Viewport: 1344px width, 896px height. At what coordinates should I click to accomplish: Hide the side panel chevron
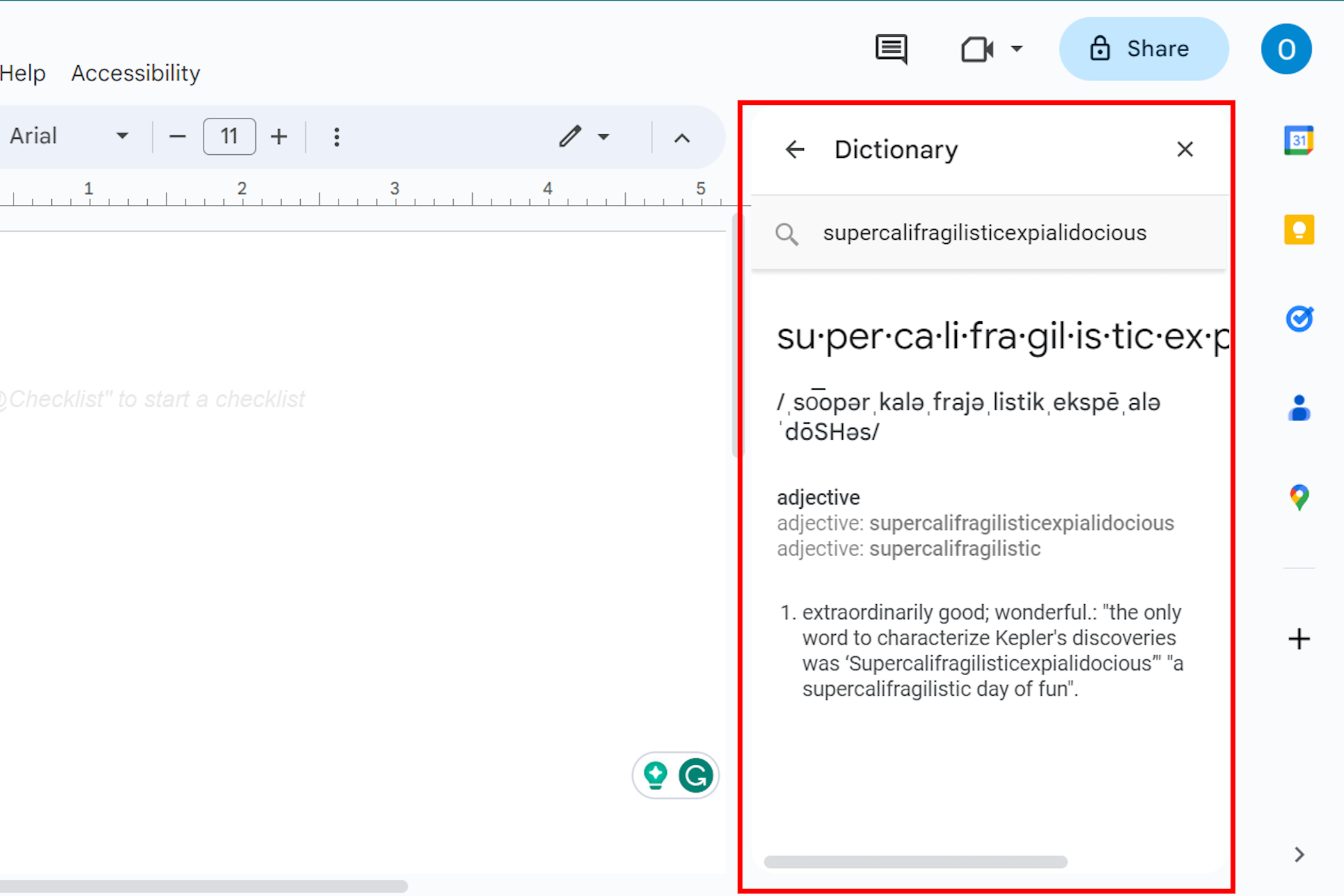[1299, 854]
